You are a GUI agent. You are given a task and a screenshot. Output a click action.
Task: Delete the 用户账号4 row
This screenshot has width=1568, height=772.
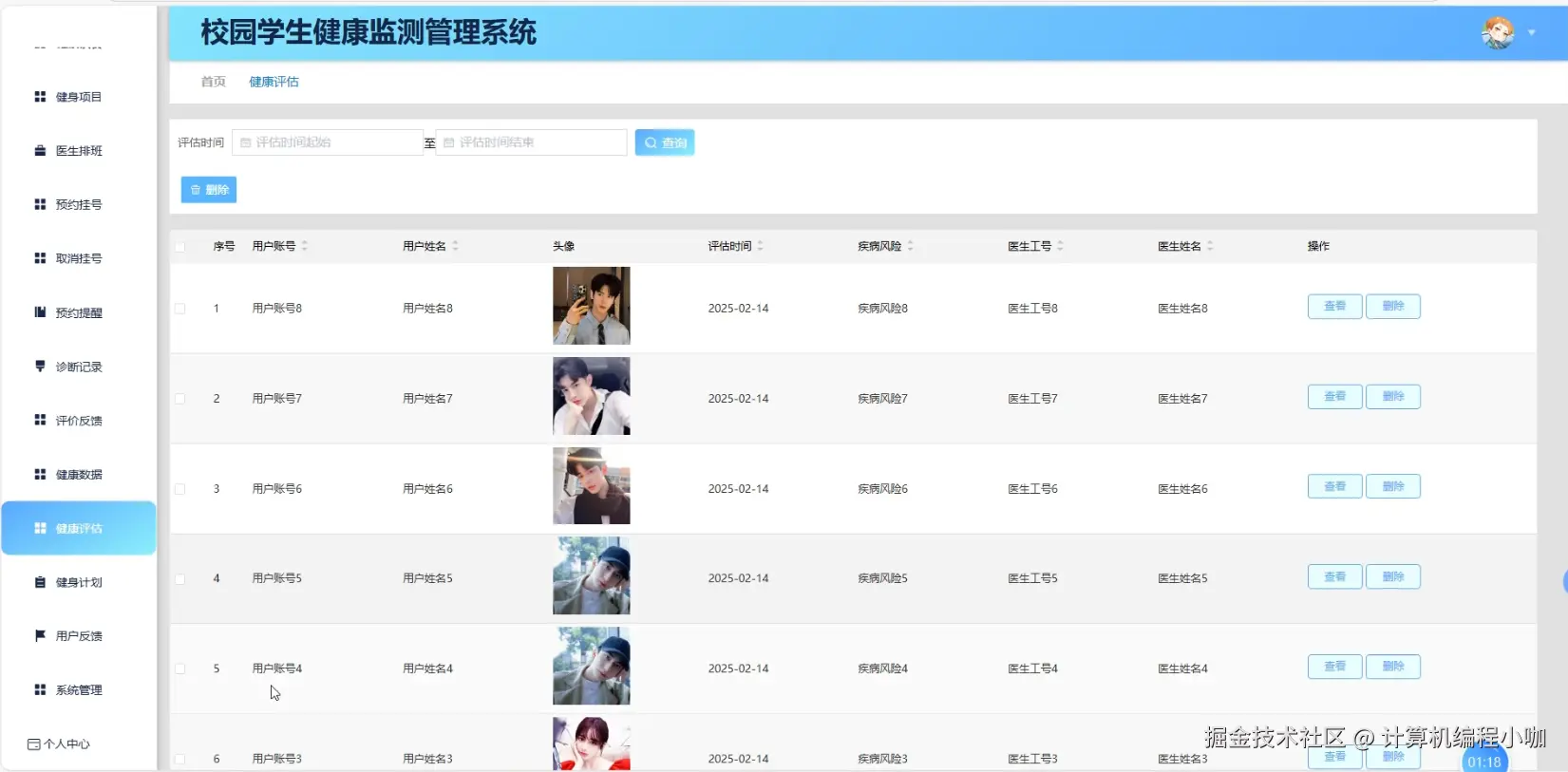click(1392, 667)
